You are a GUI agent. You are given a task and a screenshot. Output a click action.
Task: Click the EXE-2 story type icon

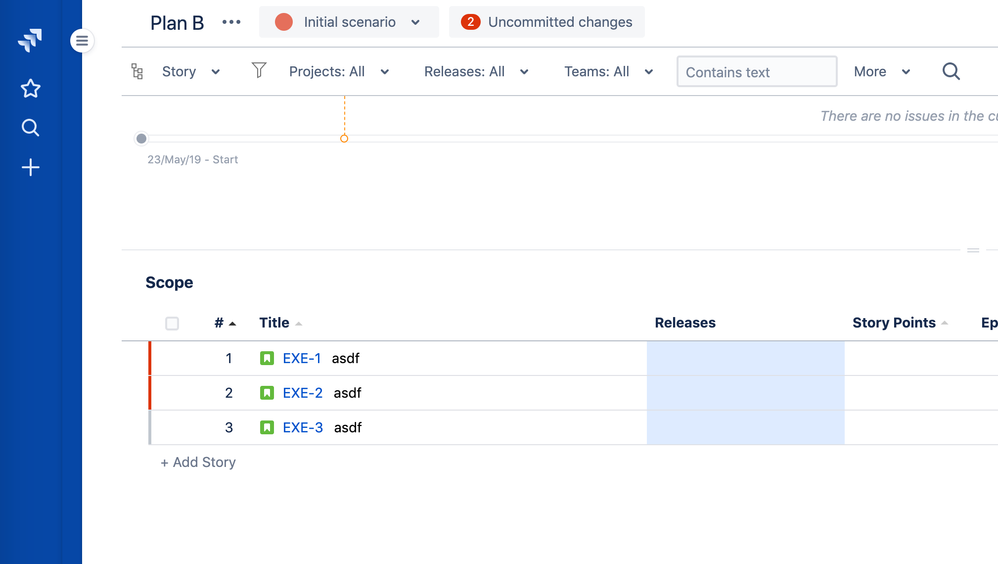[267, 393]
